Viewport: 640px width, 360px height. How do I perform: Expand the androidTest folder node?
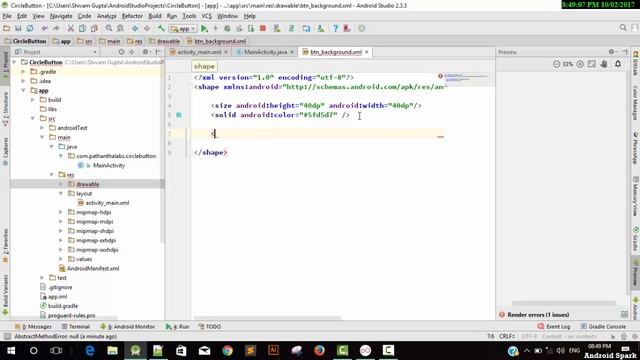[42, 128]
